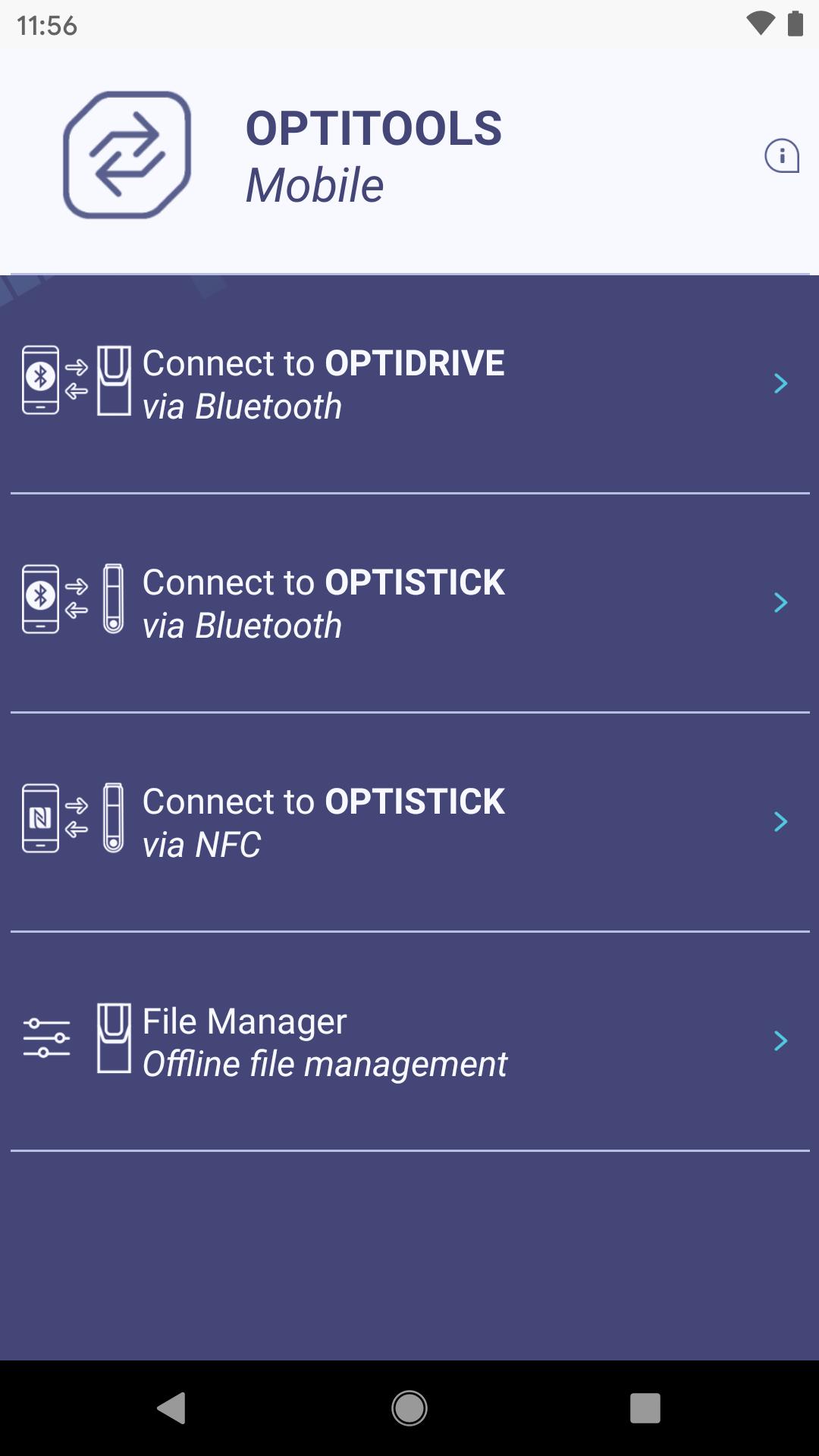Choose Connect to OPTISTICK via Bluetooth
The width and height of the screenshot is (819, 1456).
[x=323, y=604]
